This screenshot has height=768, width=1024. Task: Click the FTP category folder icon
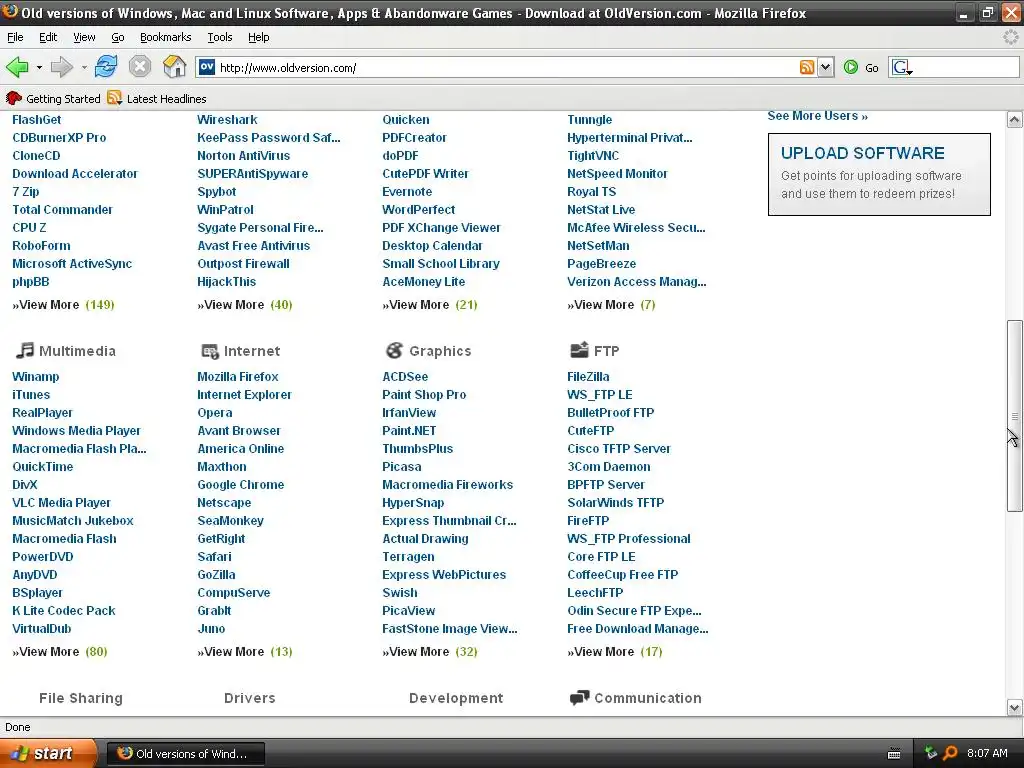pyautogui.click(x=579, y=350)
